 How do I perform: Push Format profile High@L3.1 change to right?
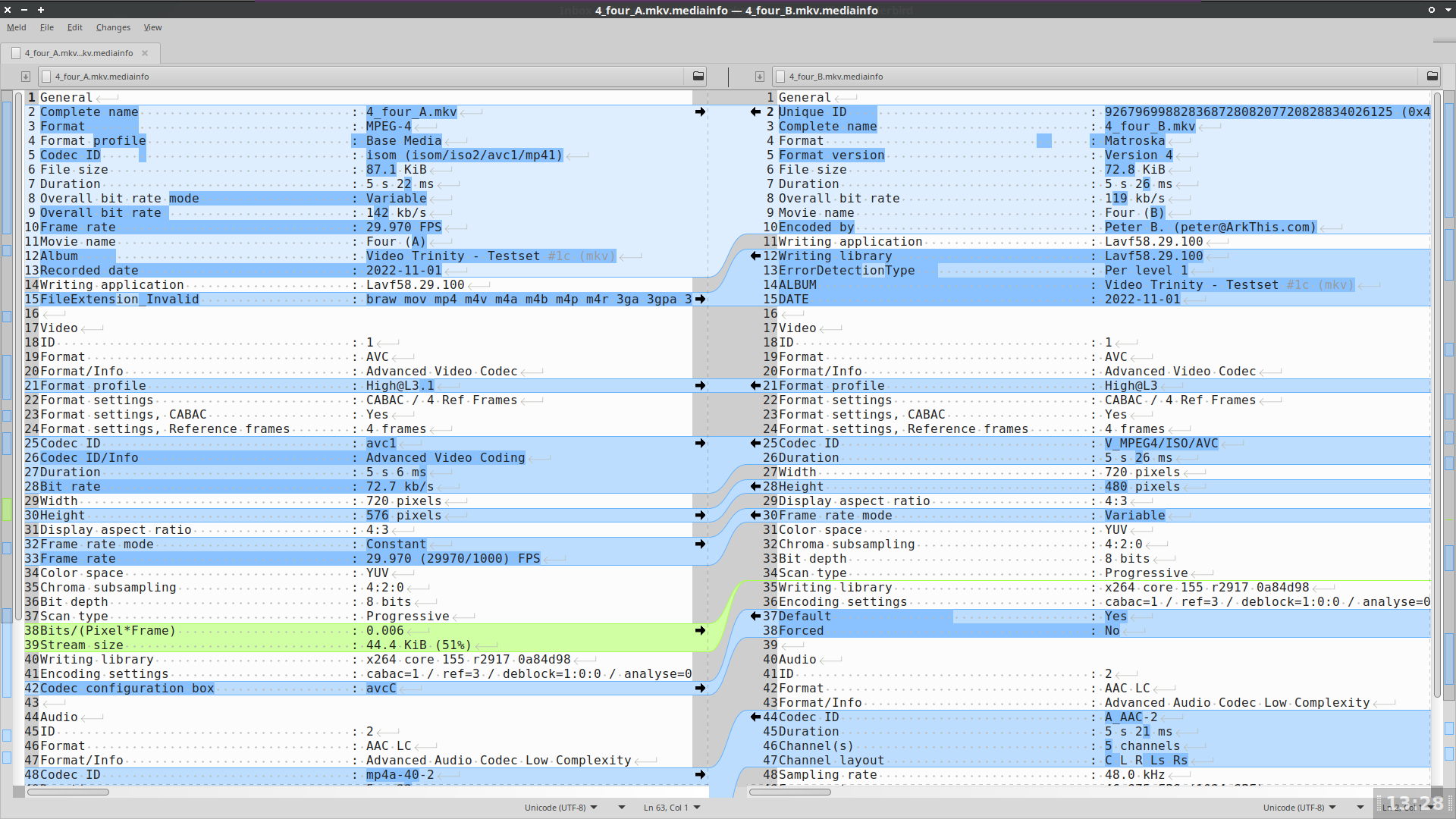[700, 386]
